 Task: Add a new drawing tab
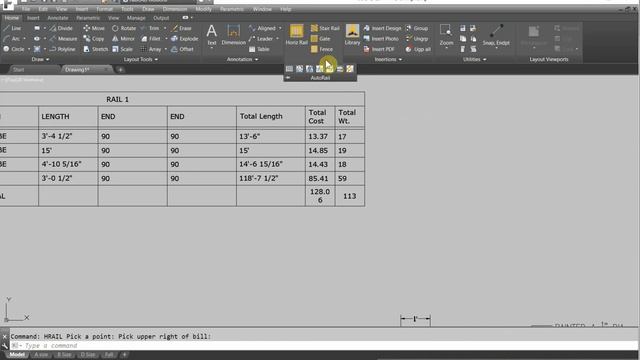coord(120,69)
